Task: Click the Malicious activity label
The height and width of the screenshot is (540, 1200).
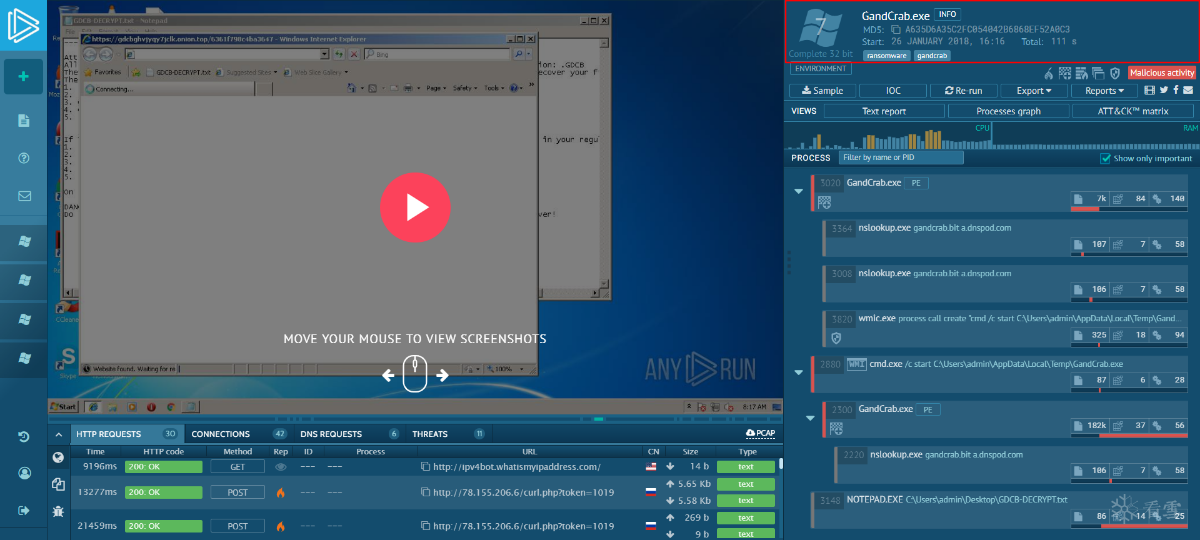Action: [1161, 73]
